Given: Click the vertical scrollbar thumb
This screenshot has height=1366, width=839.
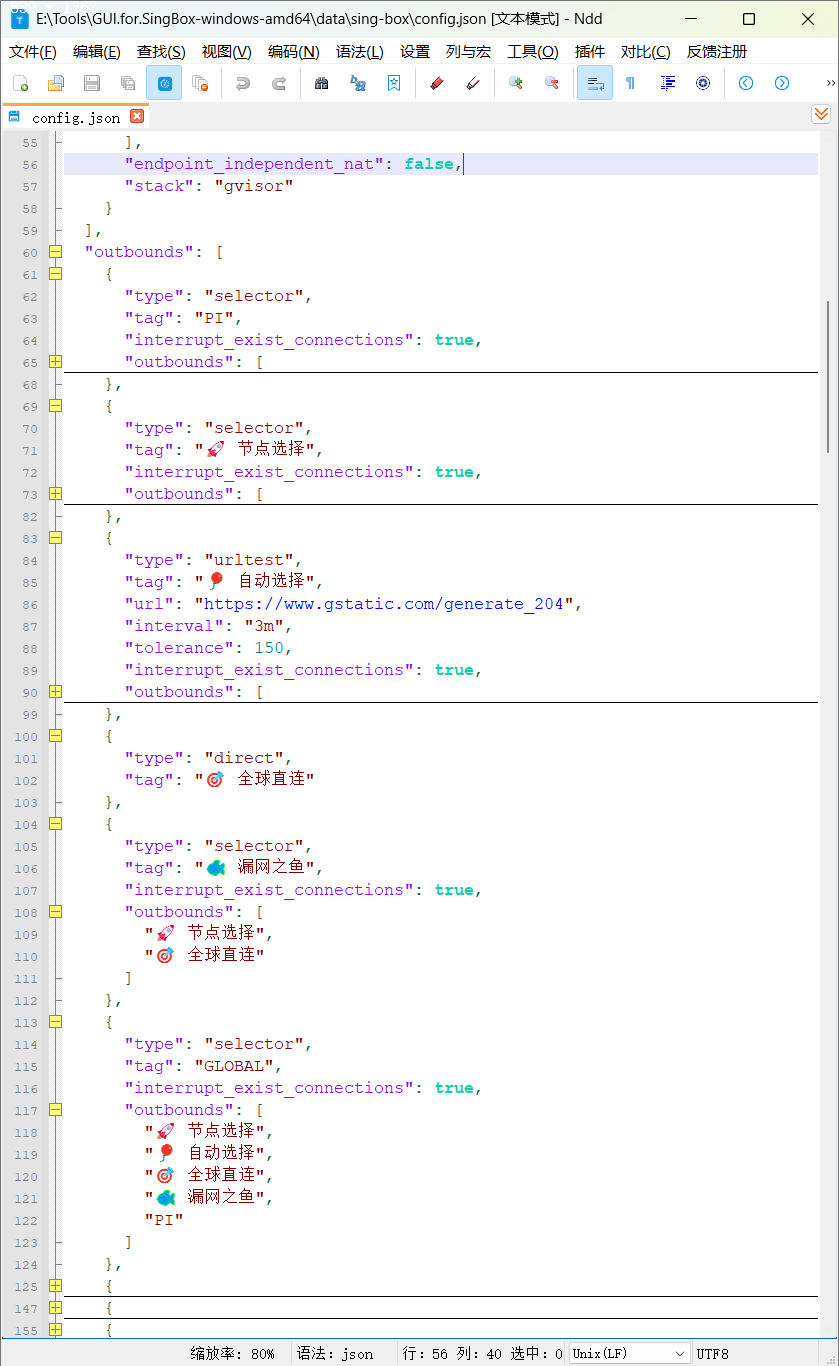Looking at the screenshot, I should tap(828, 375).
